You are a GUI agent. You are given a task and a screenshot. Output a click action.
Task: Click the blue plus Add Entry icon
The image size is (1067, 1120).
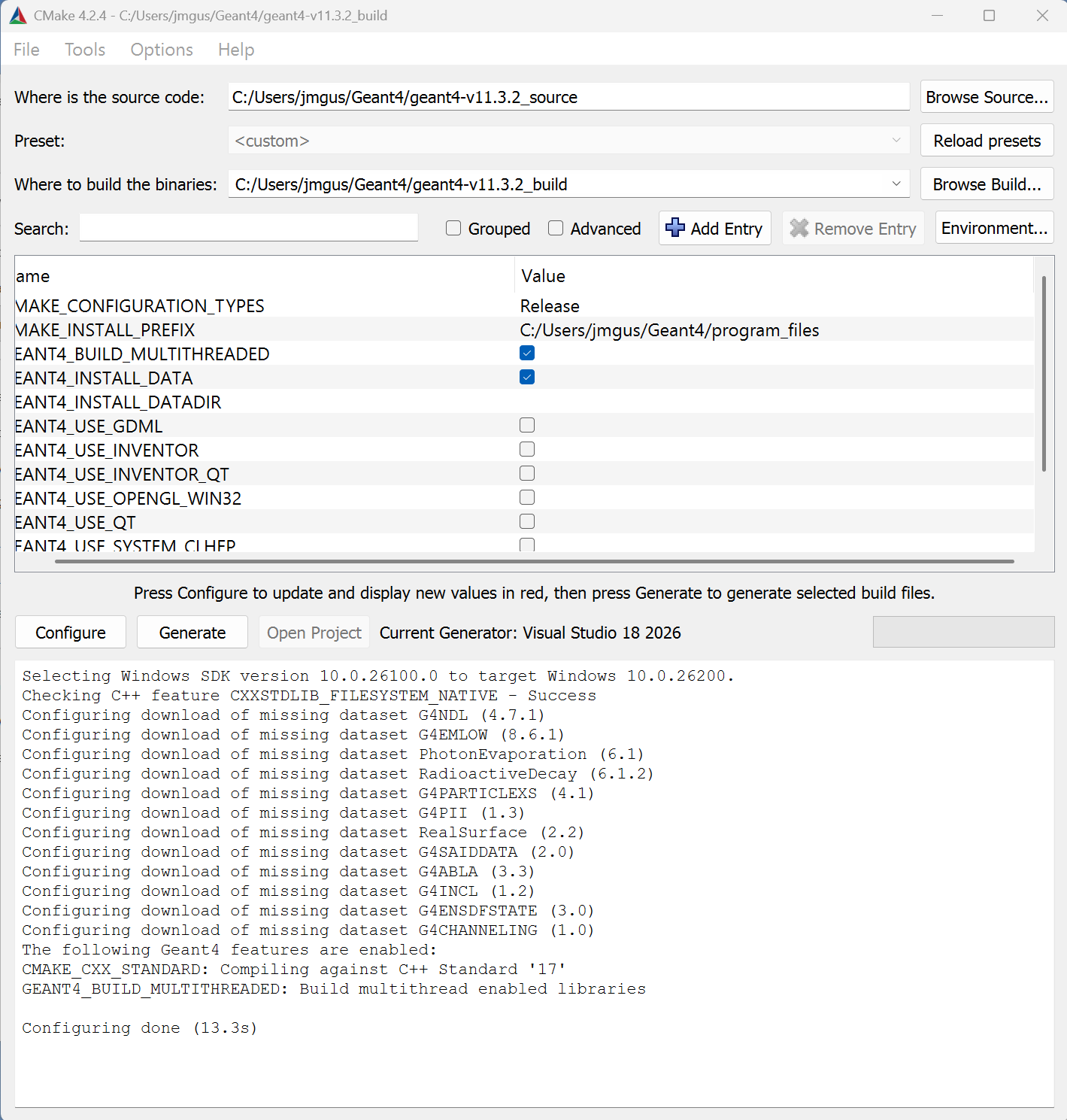point(675,228)
